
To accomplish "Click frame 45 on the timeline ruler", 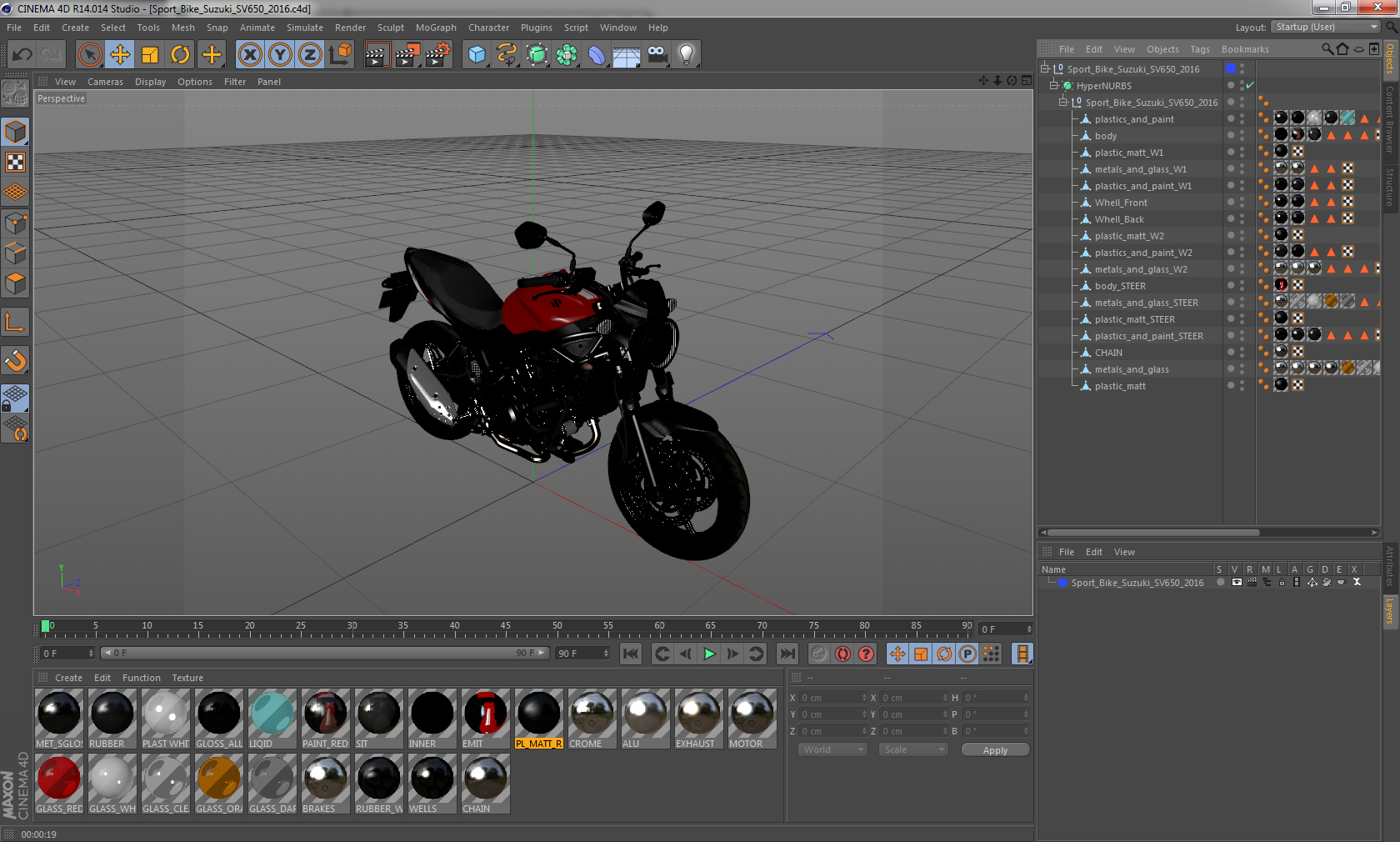I will (506, 627).
